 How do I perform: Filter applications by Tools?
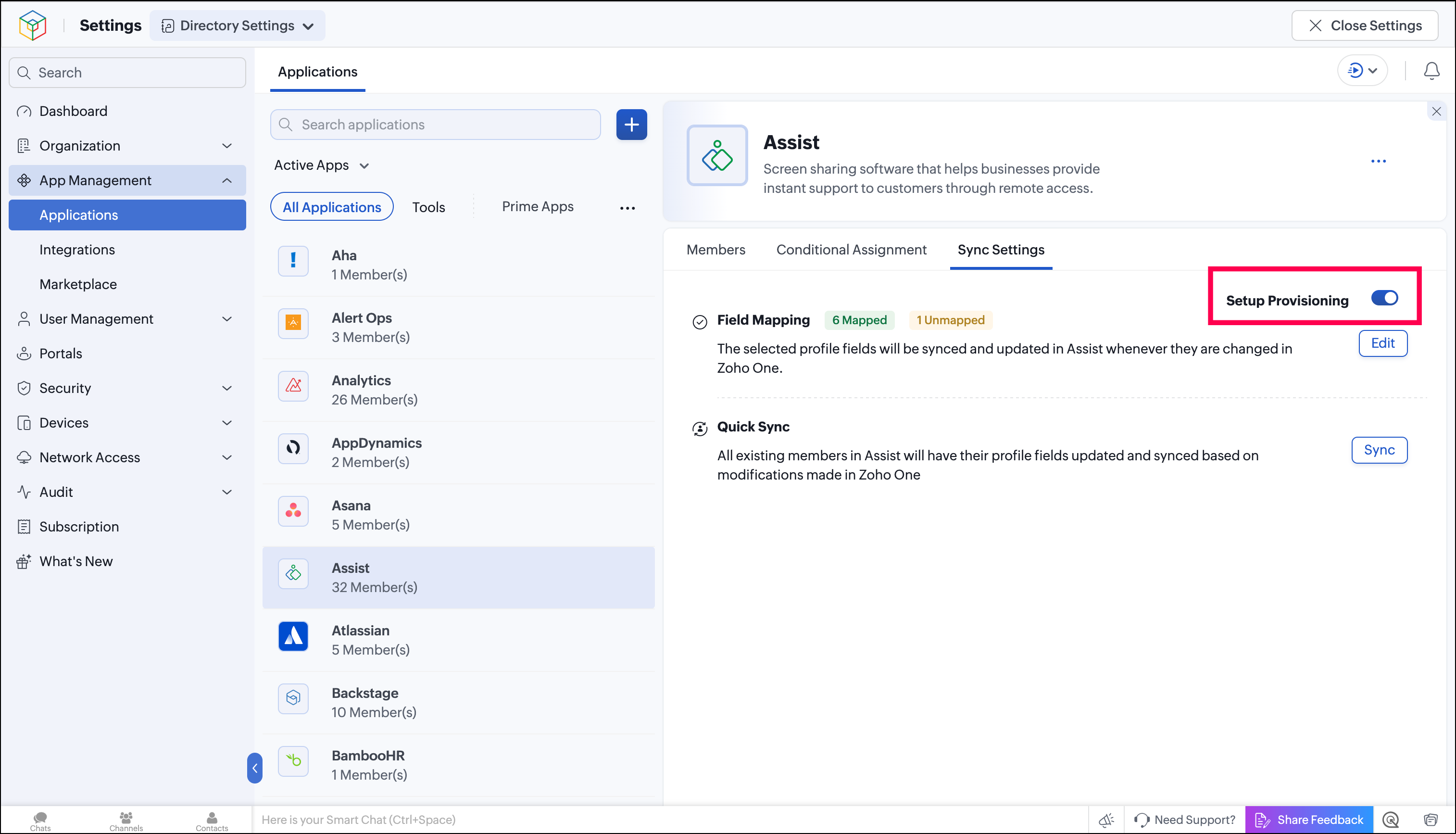point(428,207)
